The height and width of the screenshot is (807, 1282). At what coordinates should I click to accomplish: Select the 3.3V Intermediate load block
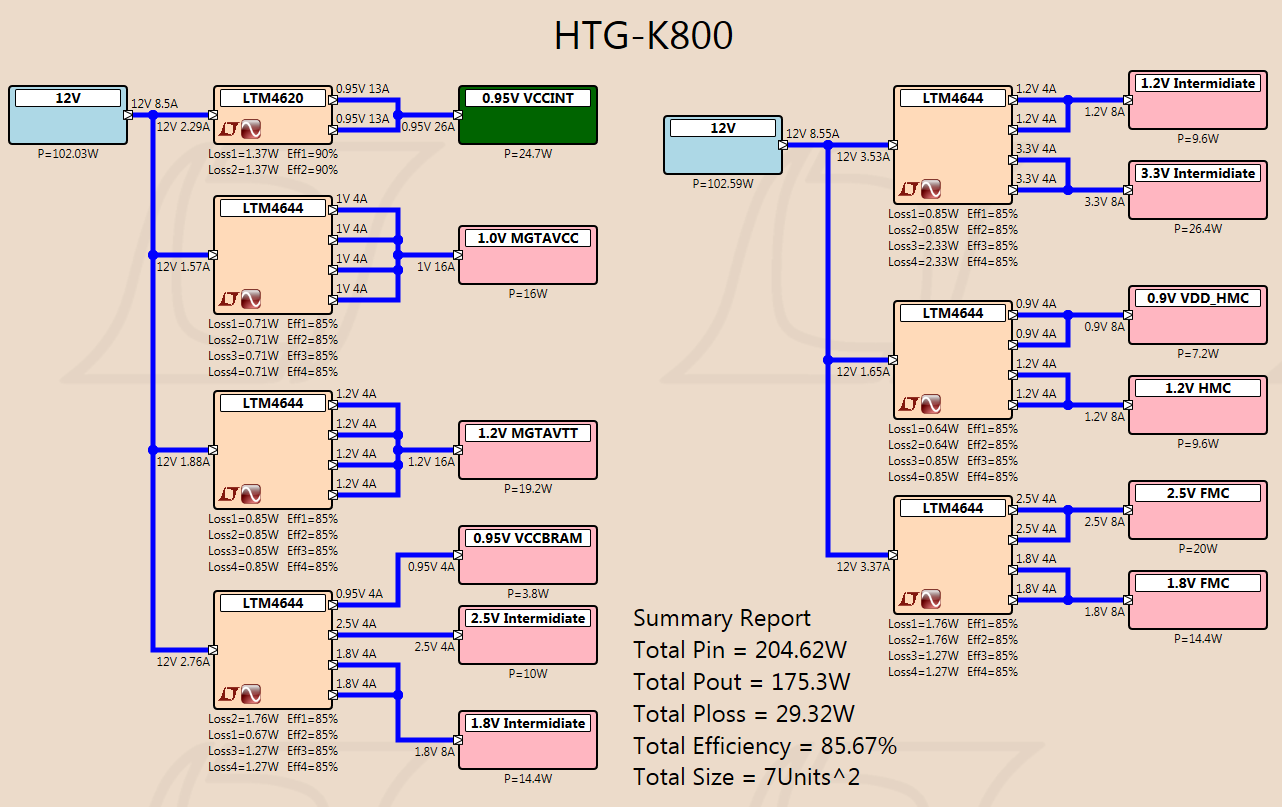1198,190
